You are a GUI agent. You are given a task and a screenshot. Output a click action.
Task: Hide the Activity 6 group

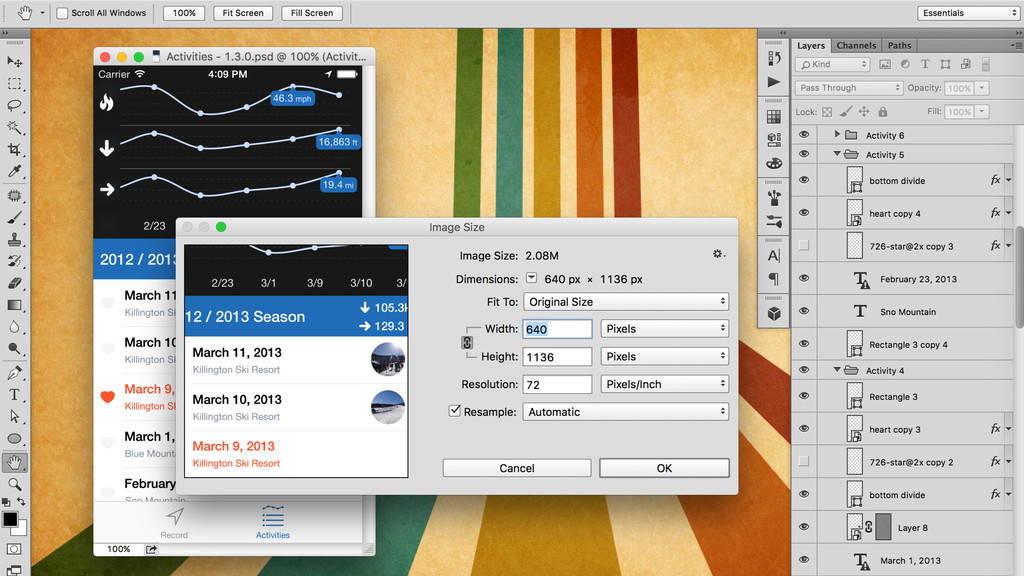coord(804,135)
